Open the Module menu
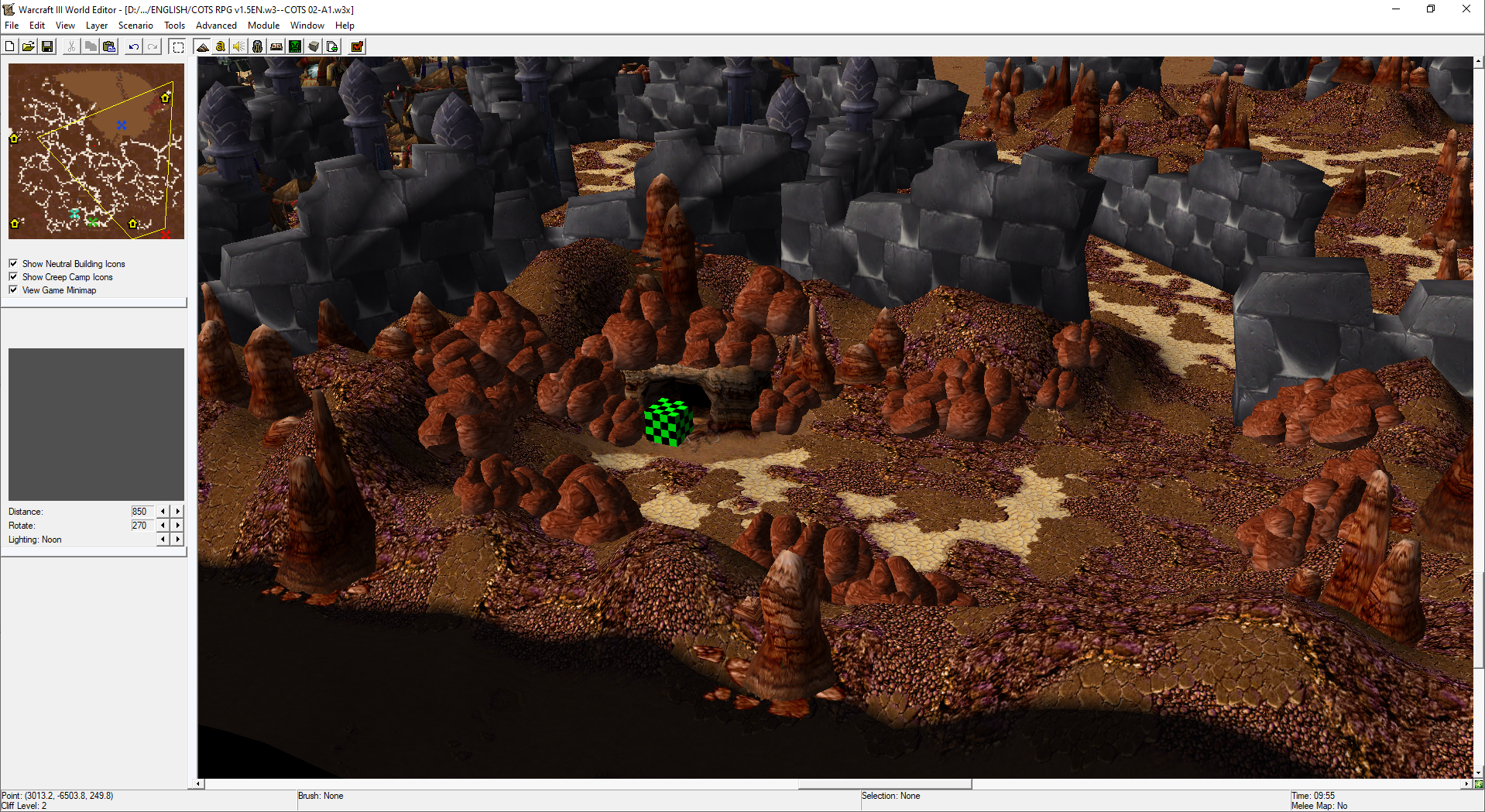Image resolution: width=1485 pixels, height=812 pixels. pos(263,26)
